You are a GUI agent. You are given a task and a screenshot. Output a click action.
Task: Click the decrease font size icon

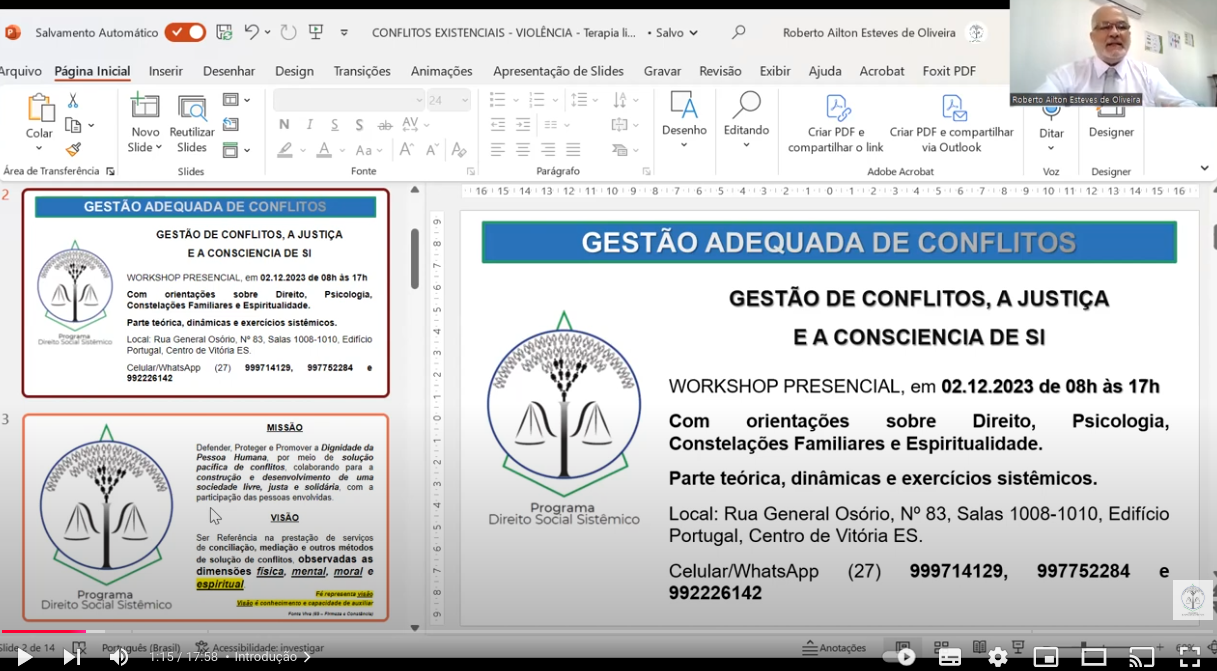[x=432, y=150]
